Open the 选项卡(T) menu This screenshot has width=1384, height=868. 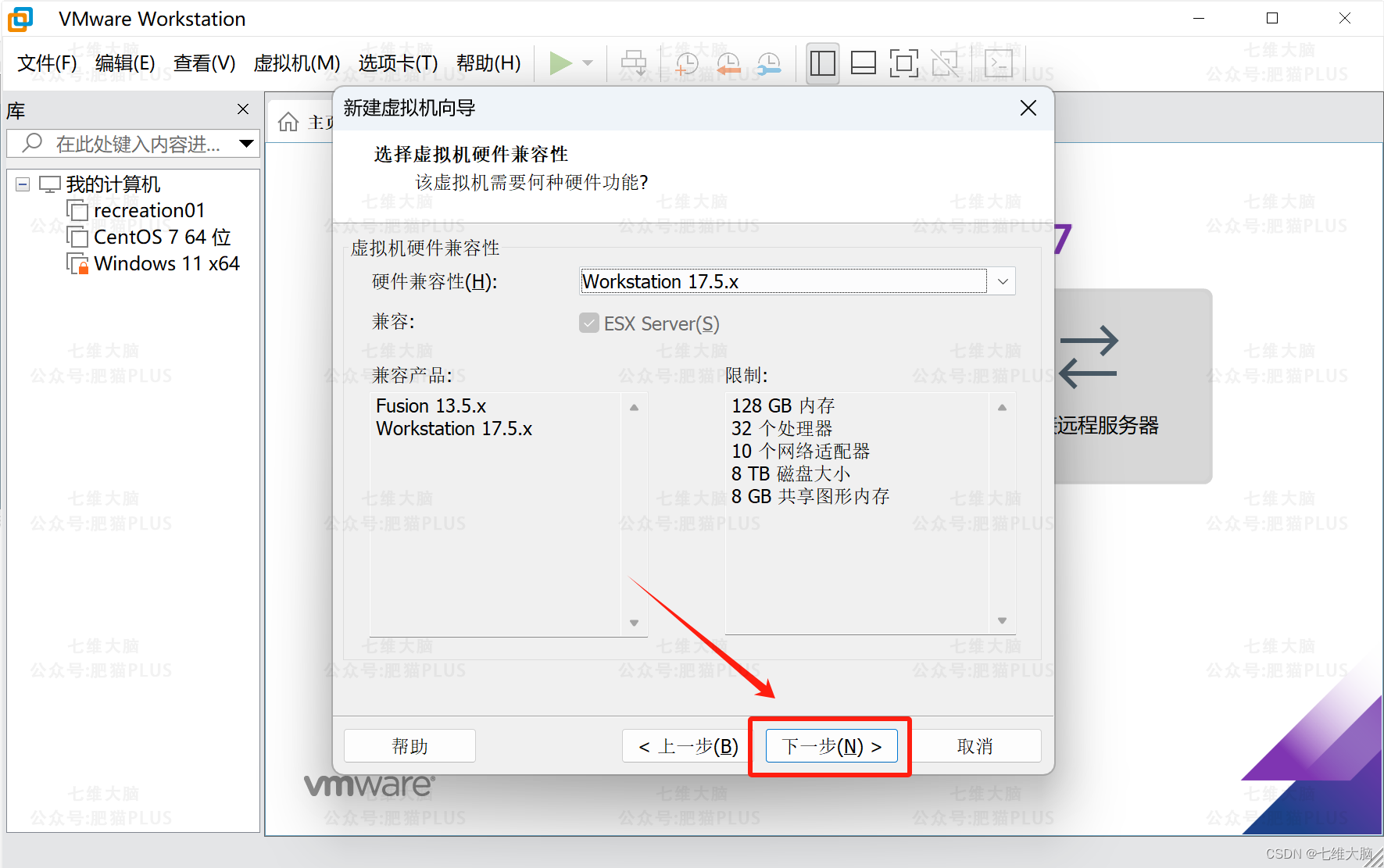(x=398, y=63)
